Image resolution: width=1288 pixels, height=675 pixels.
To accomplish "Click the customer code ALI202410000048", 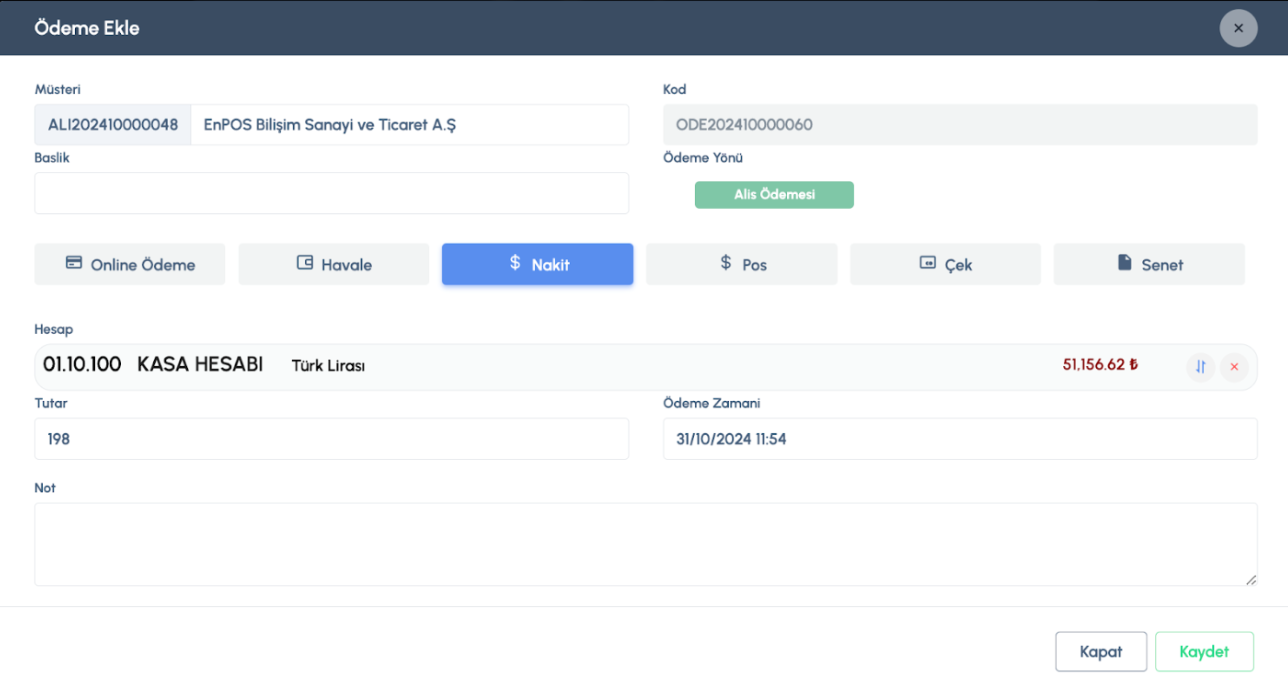I will tap(113, 125).
